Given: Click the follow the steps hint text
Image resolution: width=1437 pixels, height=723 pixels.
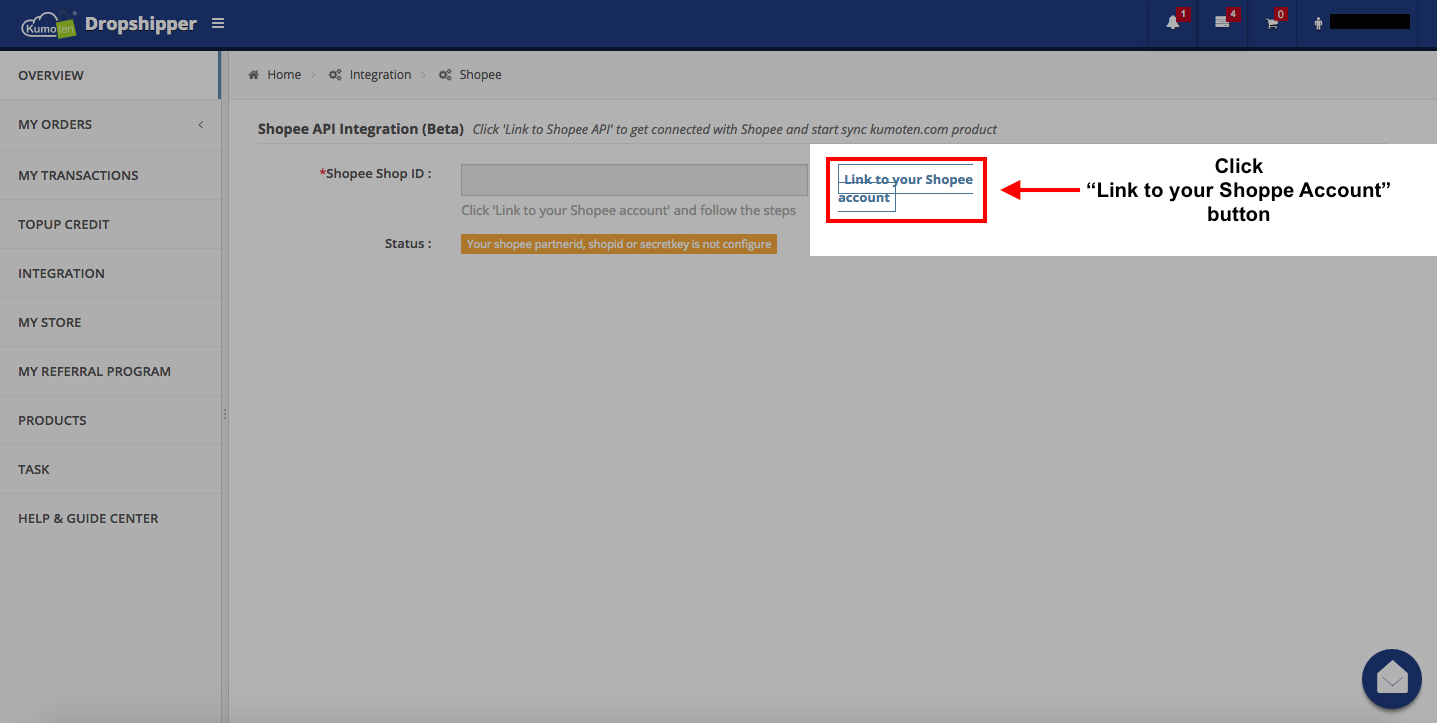Looking at the screenshot, I should click(x=629, y=211).
